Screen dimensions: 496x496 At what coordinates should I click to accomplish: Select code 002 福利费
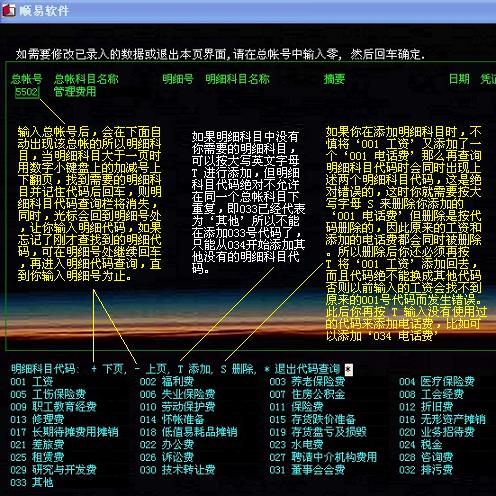(x=167, y=382)
